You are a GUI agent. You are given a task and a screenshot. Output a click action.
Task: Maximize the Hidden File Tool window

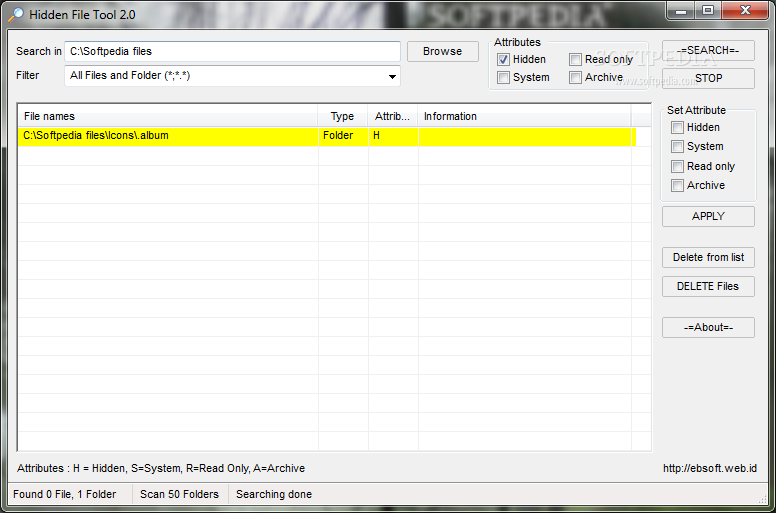708,11
